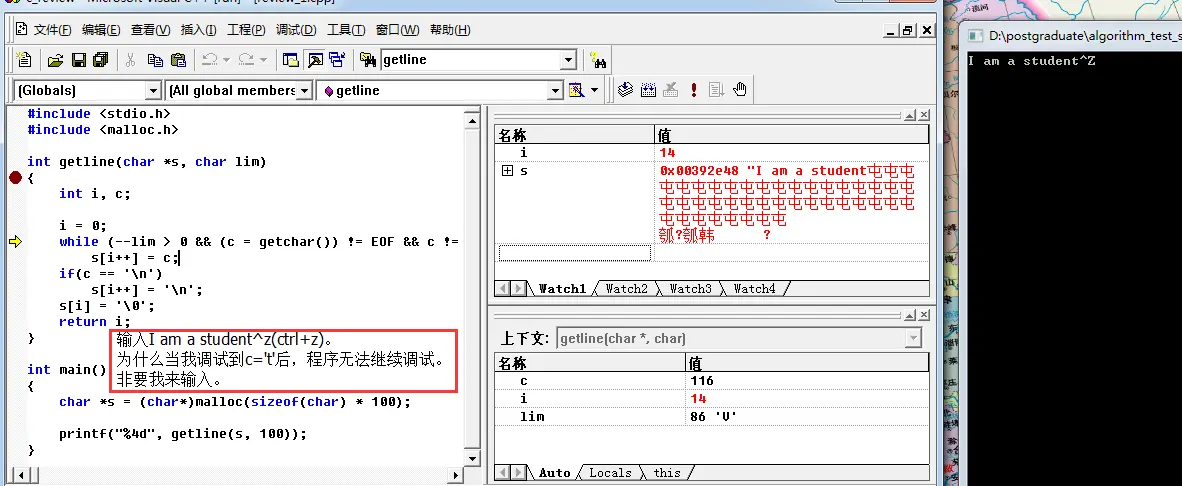Click the WizardBar actions wand icon

(x=576, y=90)
